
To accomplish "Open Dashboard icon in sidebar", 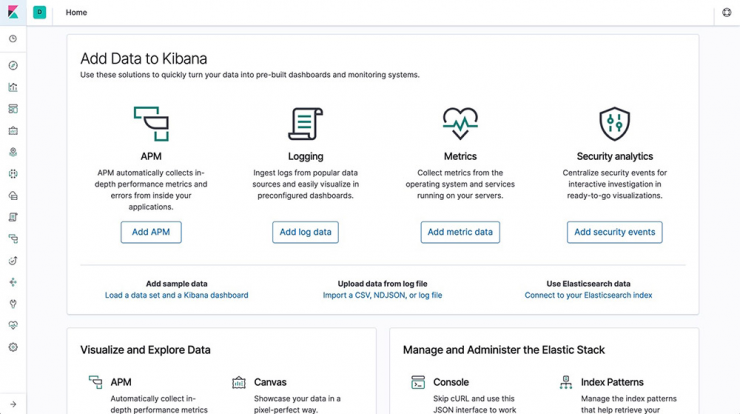I will 13,109.
